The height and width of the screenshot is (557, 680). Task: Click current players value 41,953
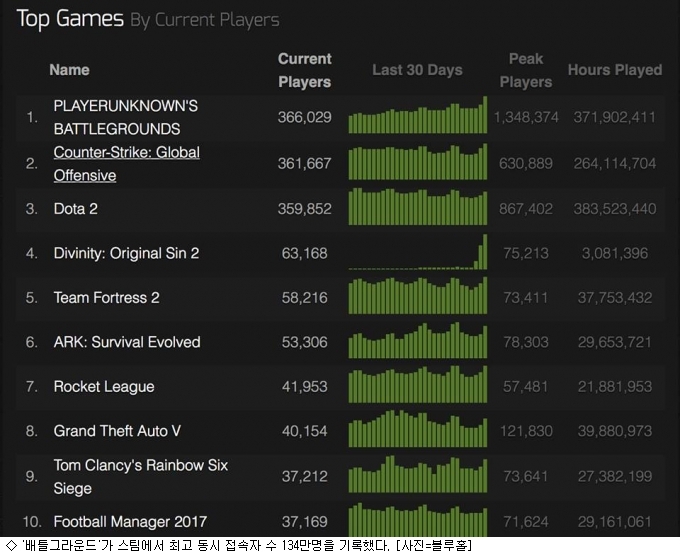coord(304,387)
